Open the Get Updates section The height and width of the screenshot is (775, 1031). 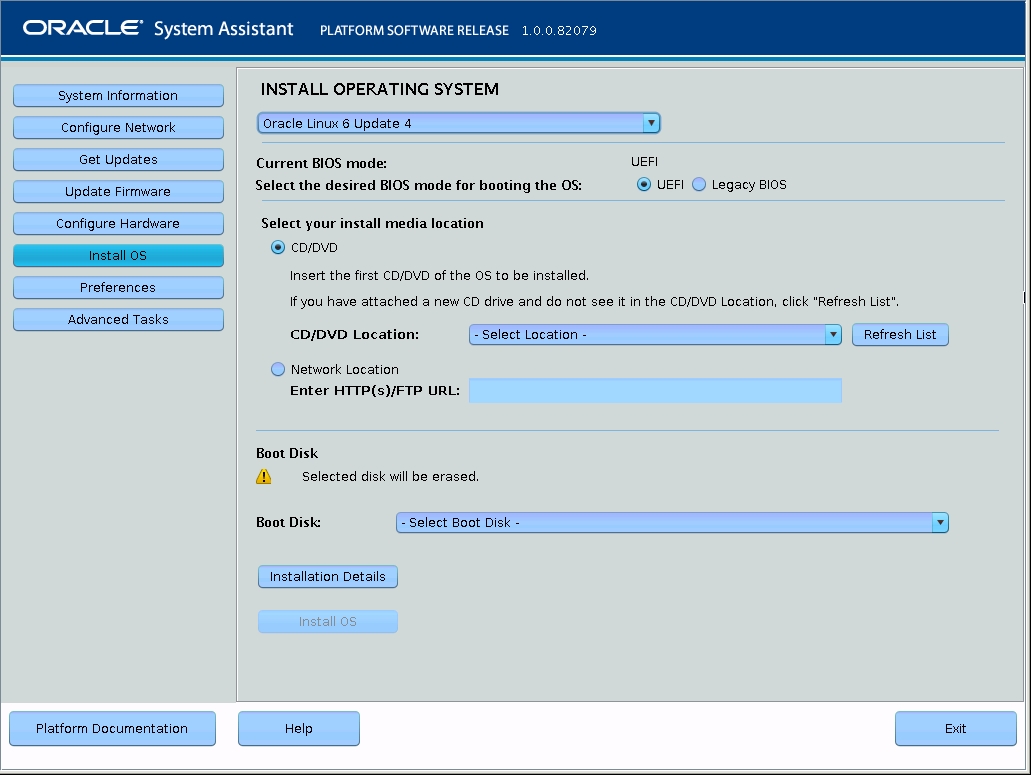pyautogui.click(x=118, y=160)
